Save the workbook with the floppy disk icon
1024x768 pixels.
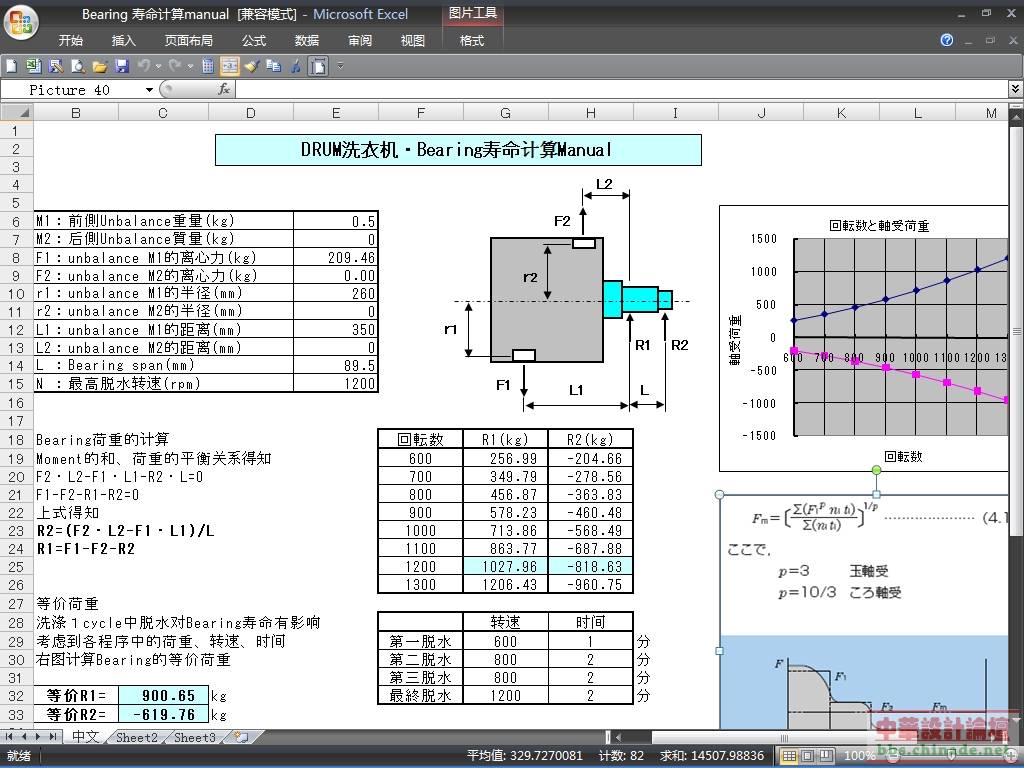pos(122,65)
